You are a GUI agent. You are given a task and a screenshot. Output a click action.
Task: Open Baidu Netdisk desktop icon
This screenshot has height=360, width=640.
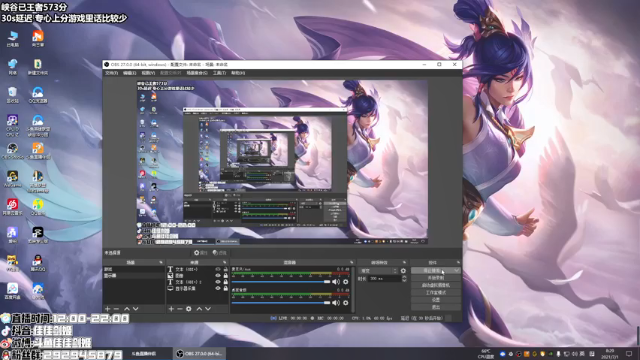(13, 291)
